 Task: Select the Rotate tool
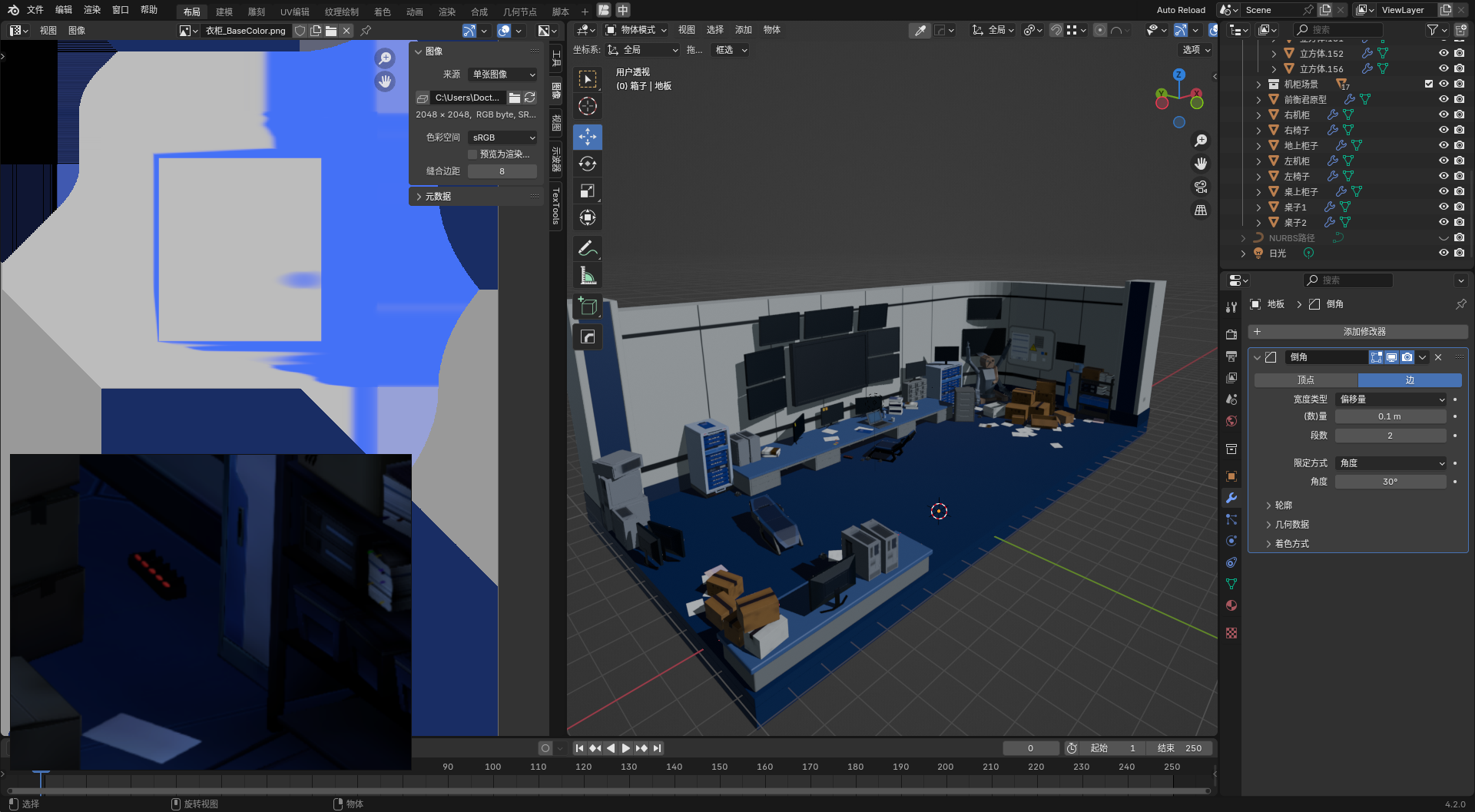point(588,164)
